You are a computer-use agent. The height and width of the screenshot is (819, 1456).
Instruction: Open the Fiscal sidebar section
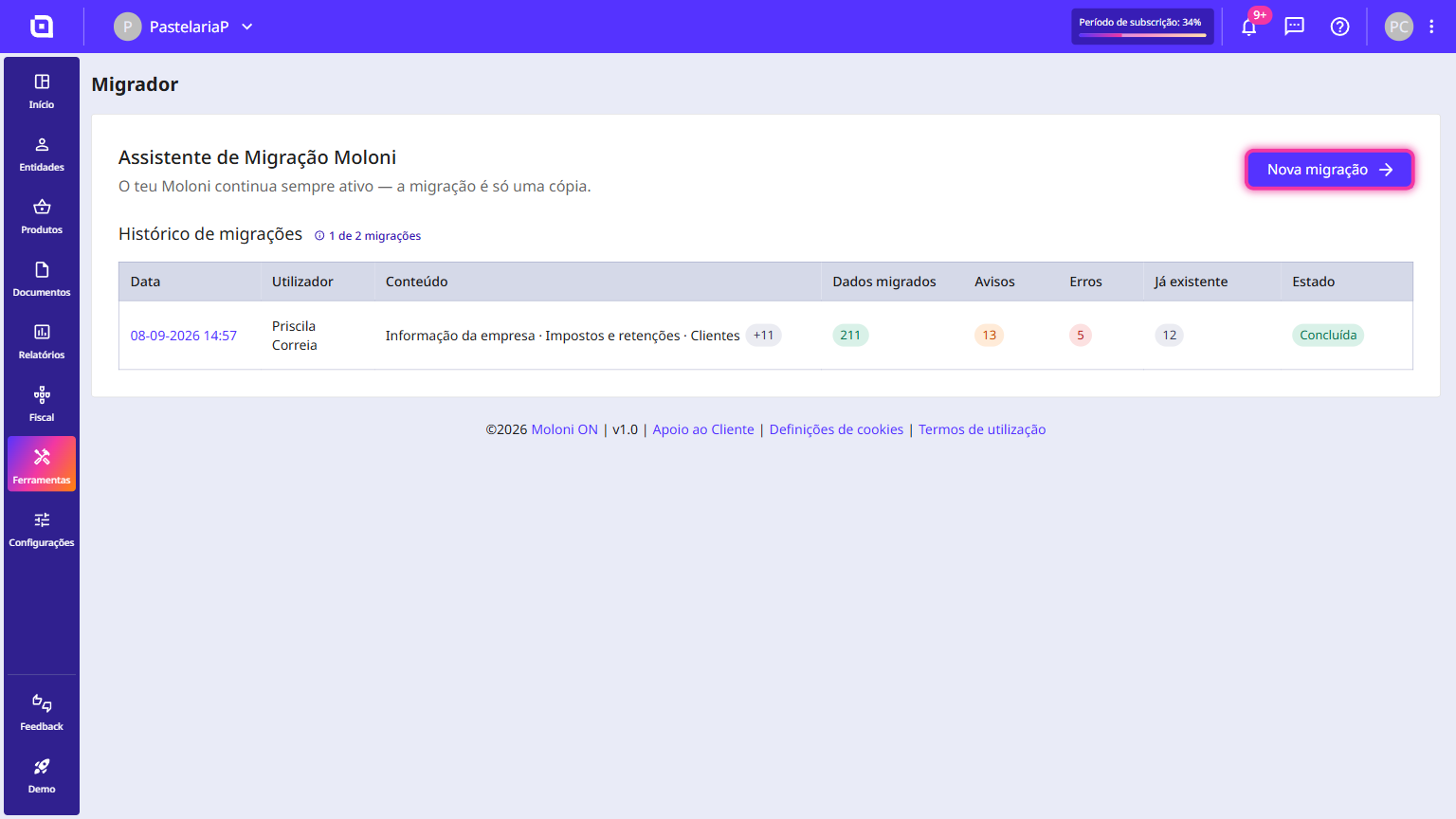pyautogui.click(x=42, y=404)
